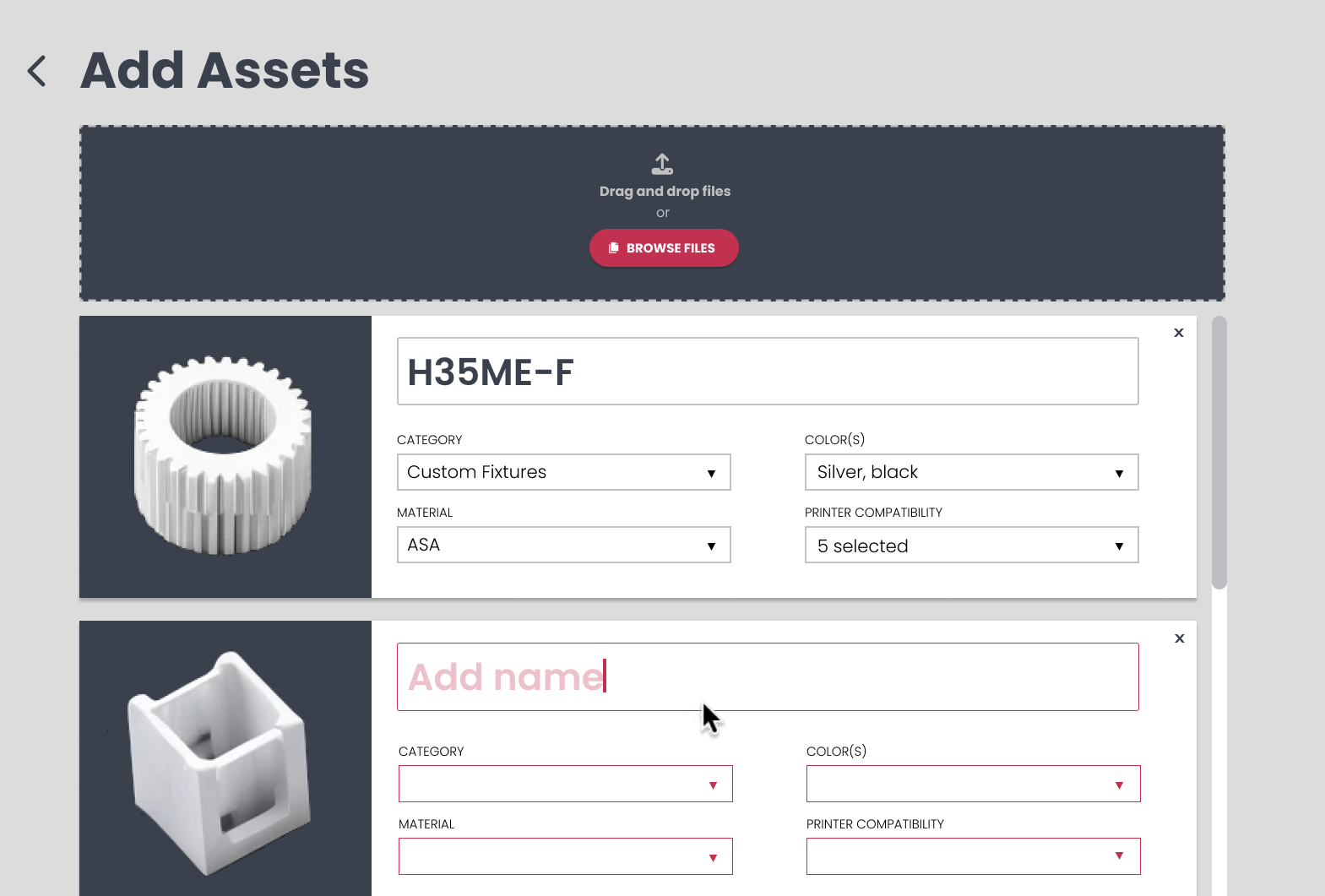
Task: Open the empty Material dropdown of second asset
Action: click(x=565, y=856)
